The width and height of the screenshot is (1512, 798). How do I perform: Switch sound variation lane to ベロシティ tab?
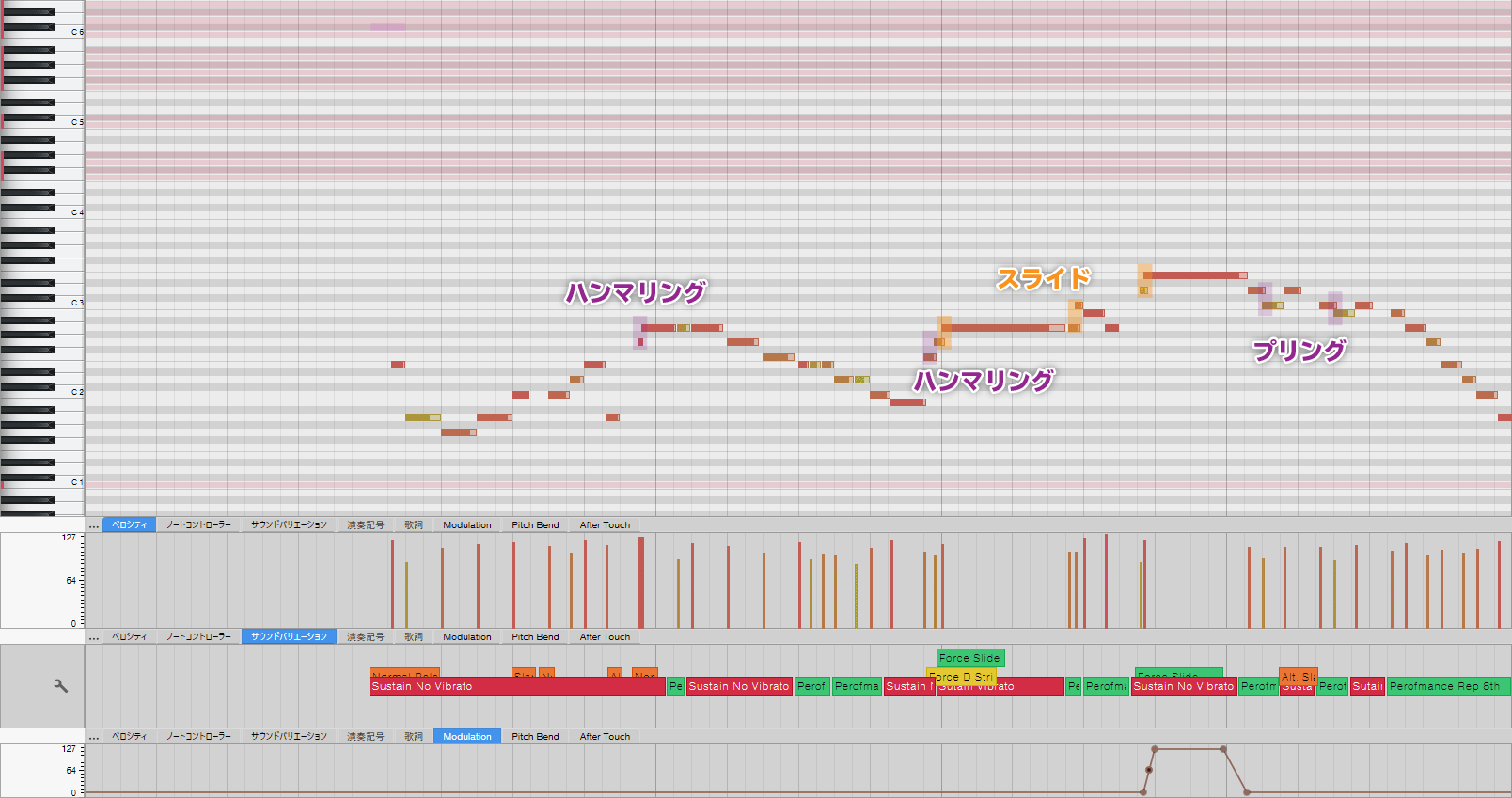click(130, 637)
